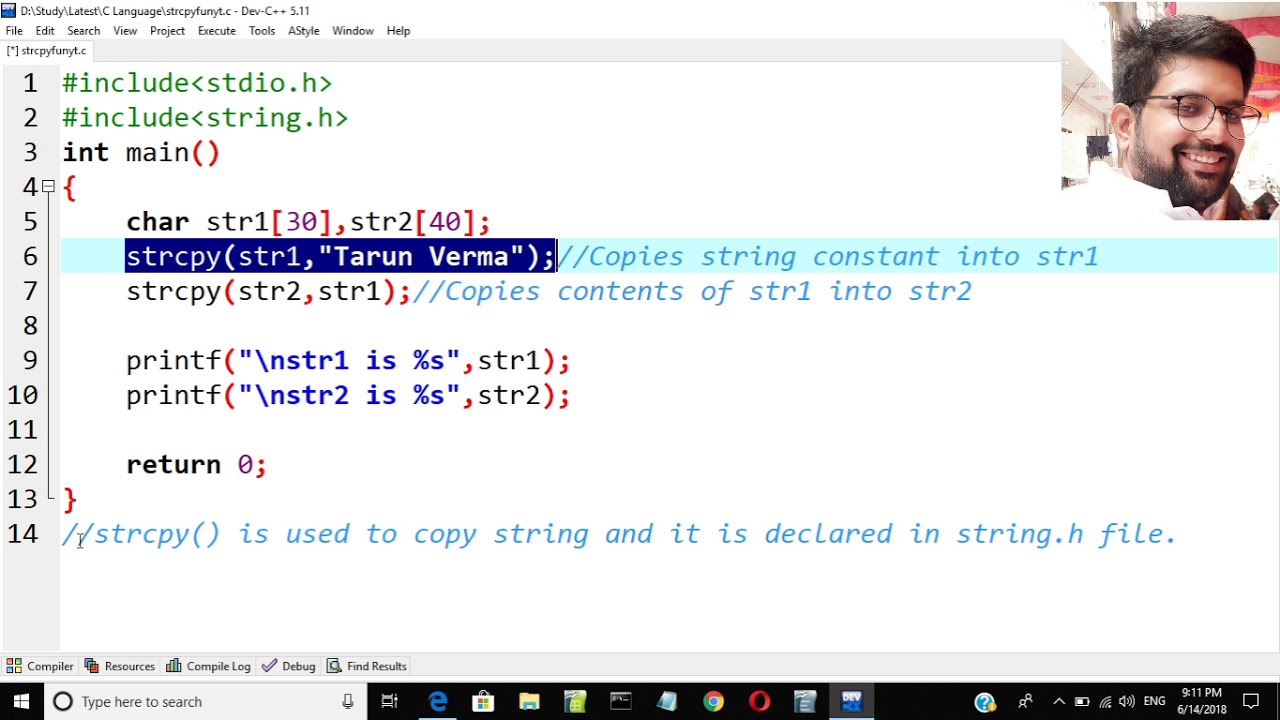The width and height of the screenshot is (1280, 720).
Task: Click the highlighted strcpy(str1,"Tarun Verma") statement
Action: [x=340, y=257]
